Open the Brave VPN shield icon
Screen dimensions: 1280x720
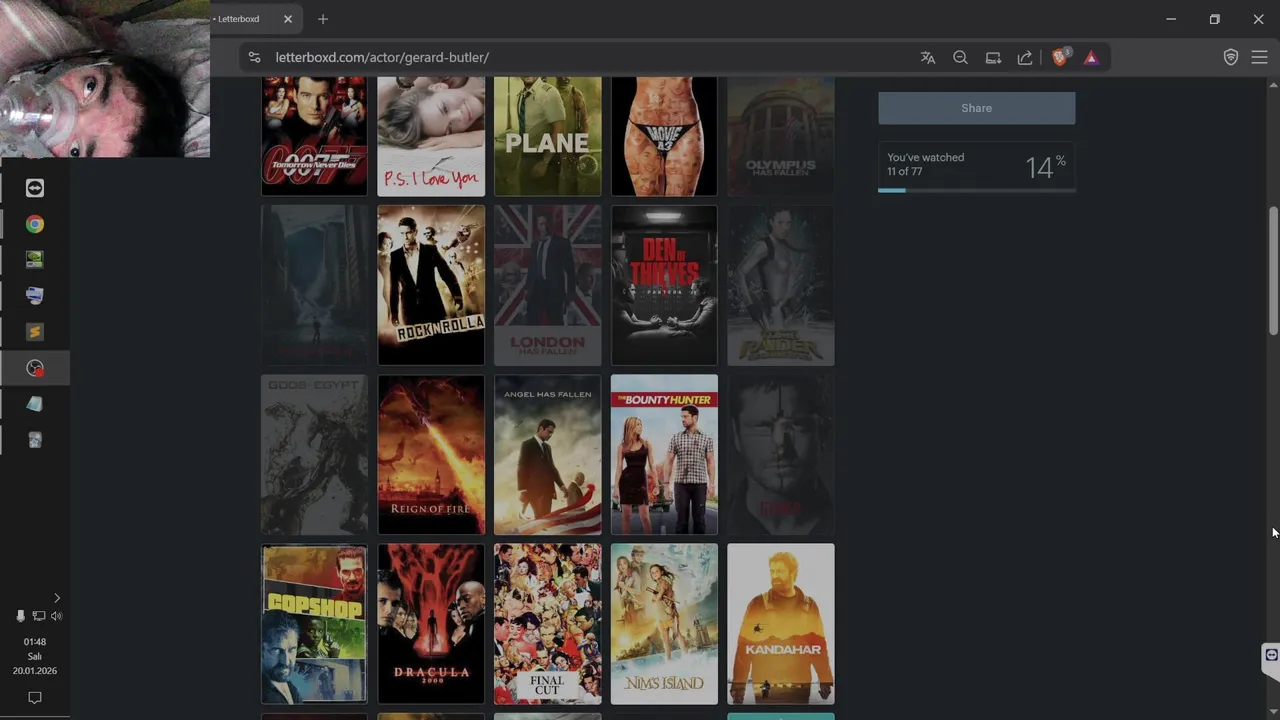coord(1231,58)
